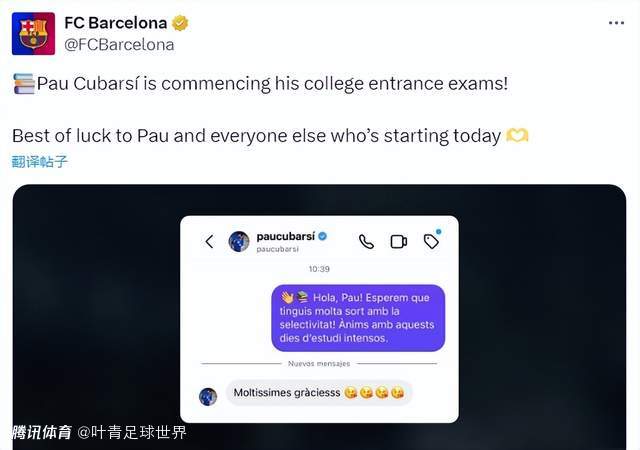Tap the back chevron in chat
640x450 pixels.
[x=209, y=241]
